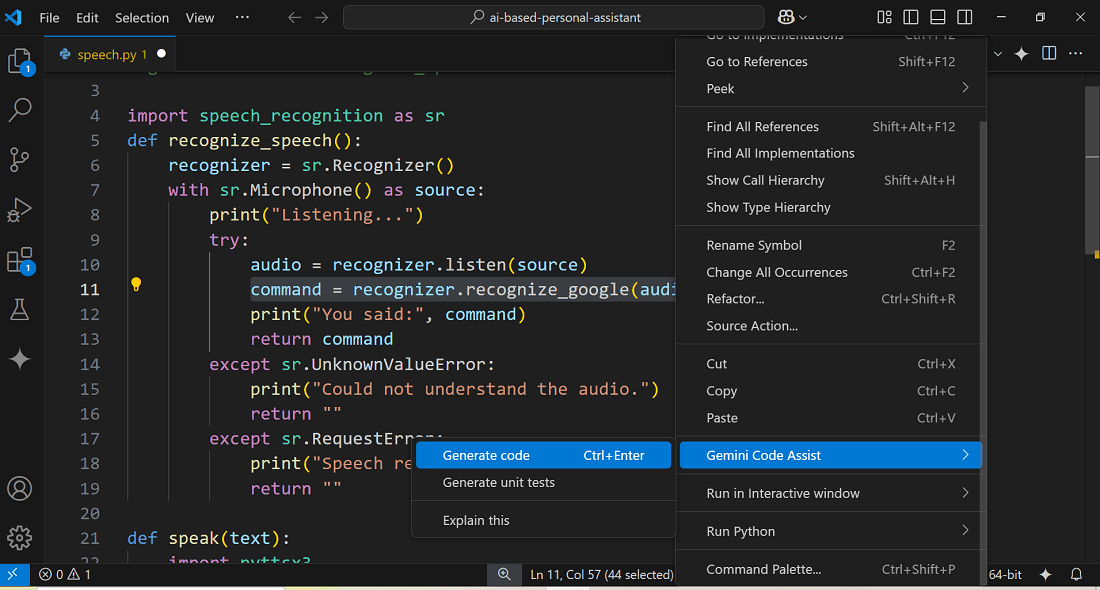Choose Generate code from the submenu
This screenshot has height=590, width=1100.
(x=544, y=455)
